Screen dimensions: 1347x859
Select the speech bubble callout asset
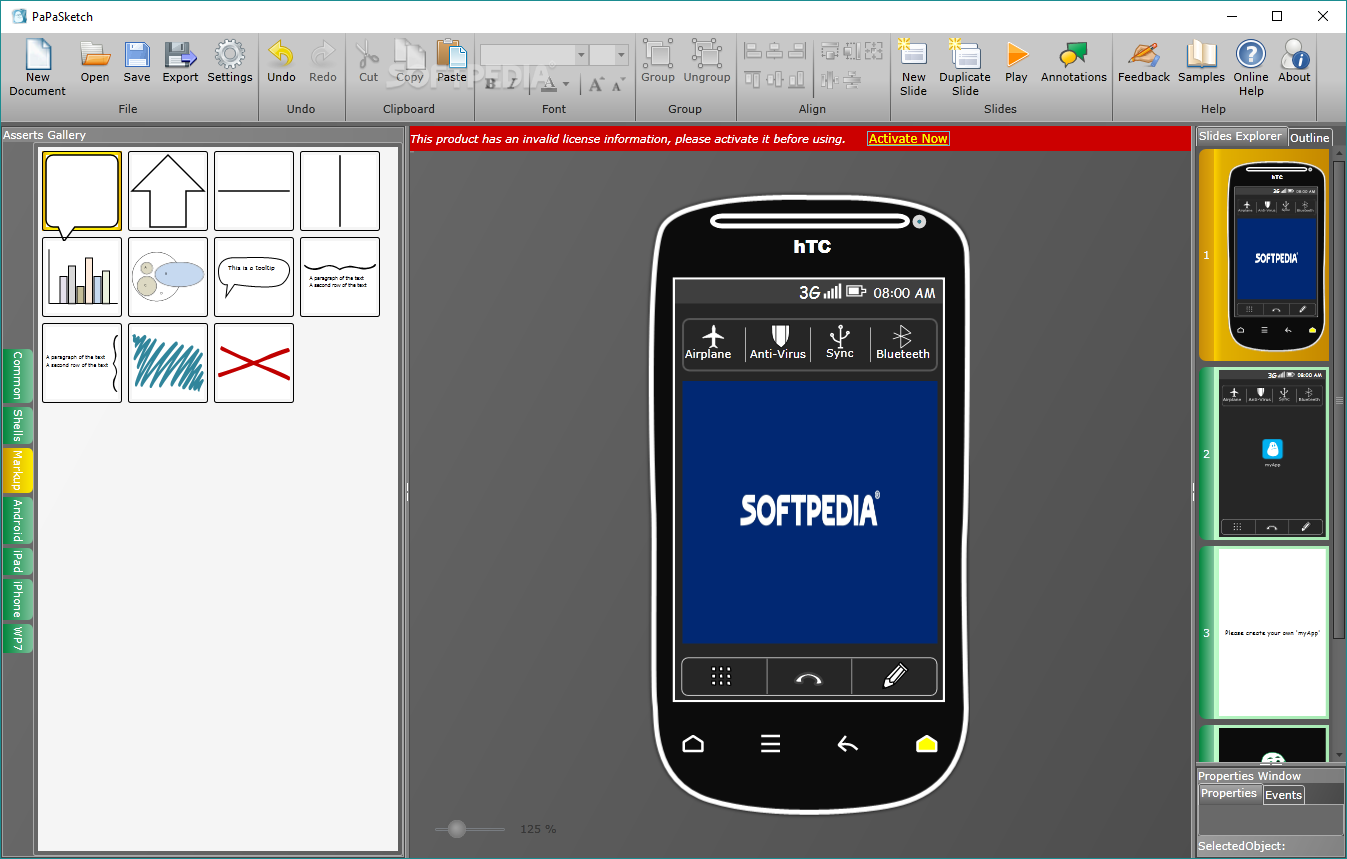tap(82, 191)
